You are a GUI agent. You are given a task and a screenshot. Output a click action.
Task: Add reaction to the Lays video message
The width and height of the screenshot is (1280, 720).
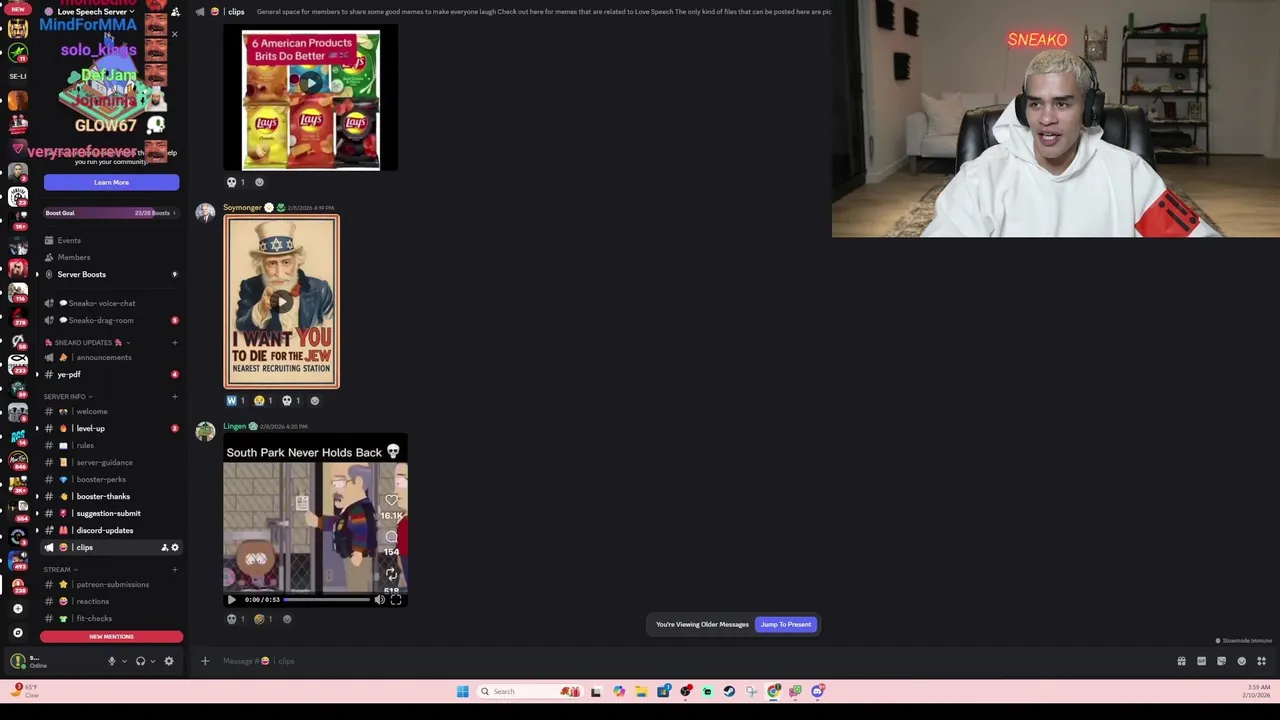[259, 182]
